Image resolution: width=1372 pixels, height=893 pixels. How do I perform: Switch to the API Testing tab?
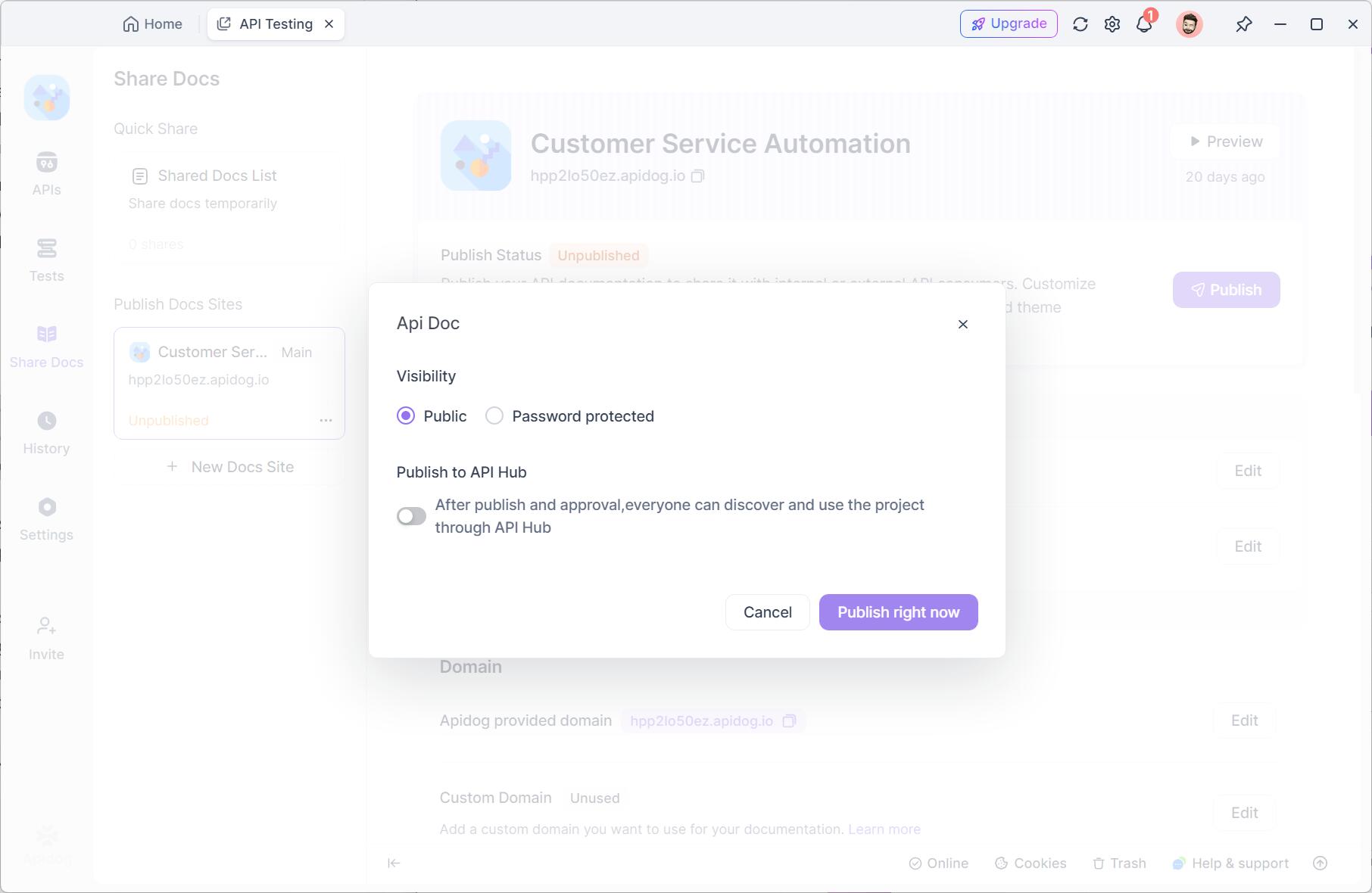[x=276, y=24]
